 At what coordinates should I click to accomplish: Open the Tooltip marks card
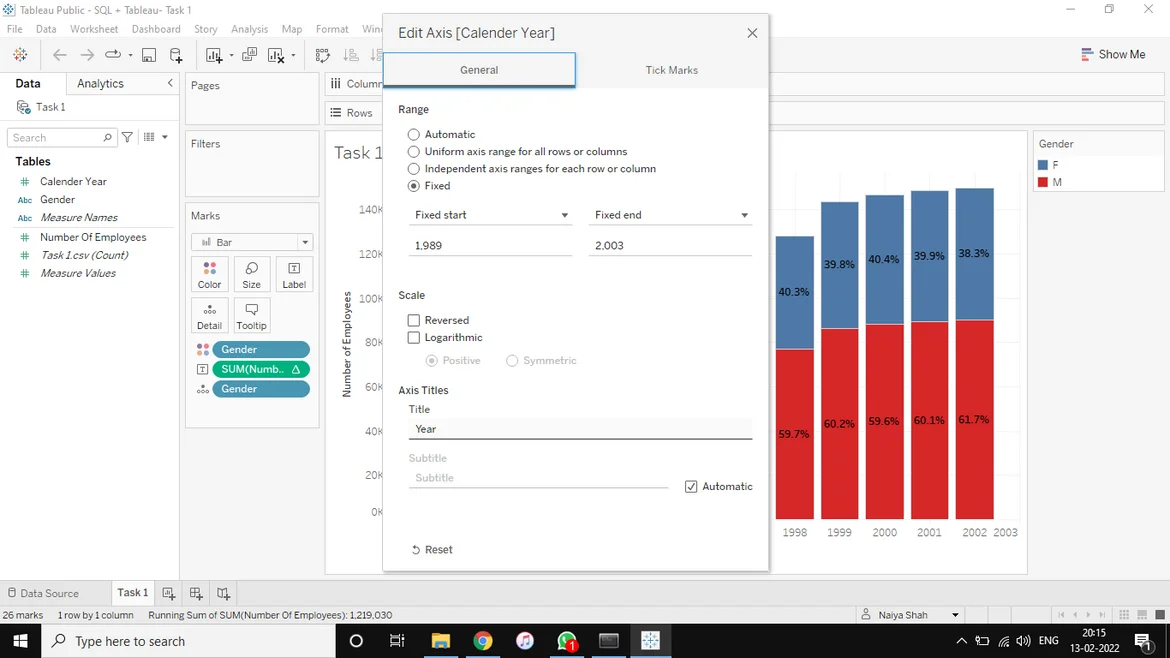click(x=251, y=315)
